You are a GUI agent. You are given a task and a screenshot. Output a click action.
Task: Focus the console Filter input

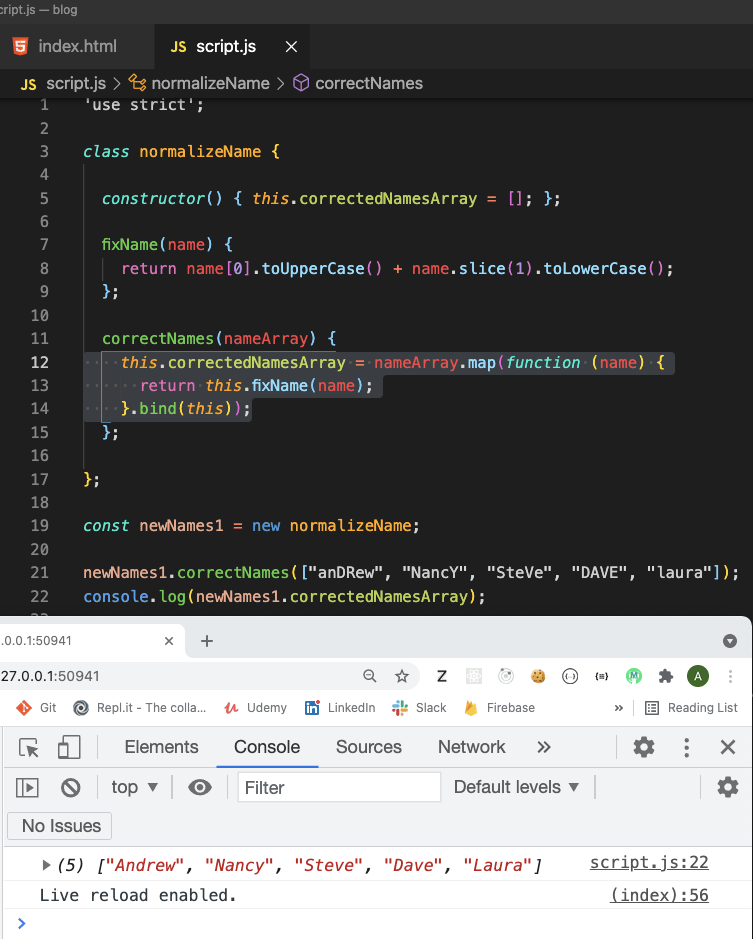[x=339, y=787]
